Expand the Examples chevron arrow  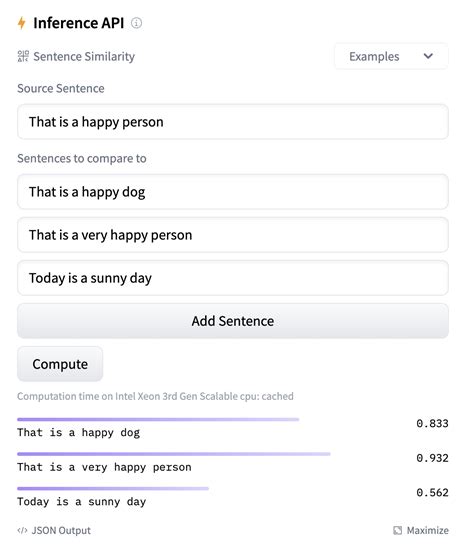(428, 56)
